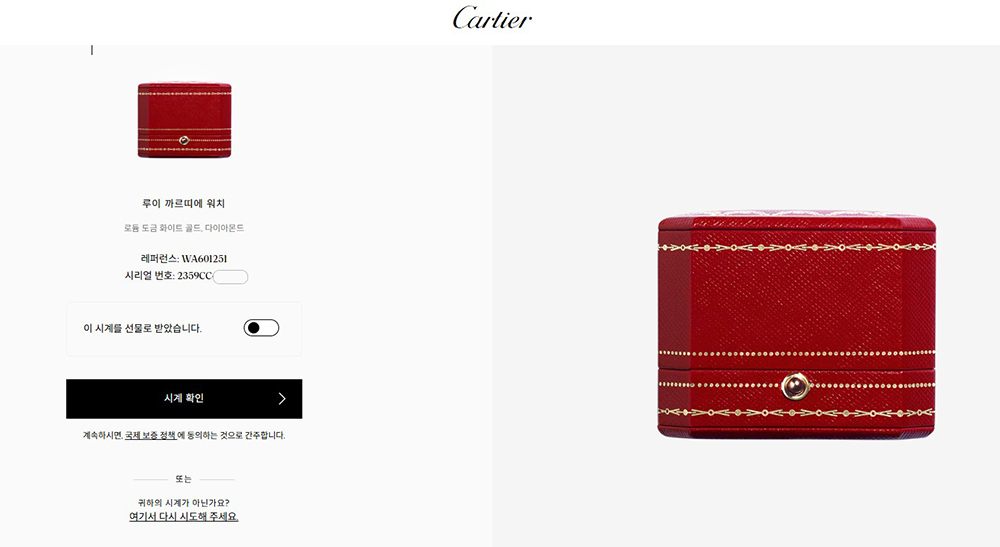Focus the serial number input after 2359CC

pos(230,277)
